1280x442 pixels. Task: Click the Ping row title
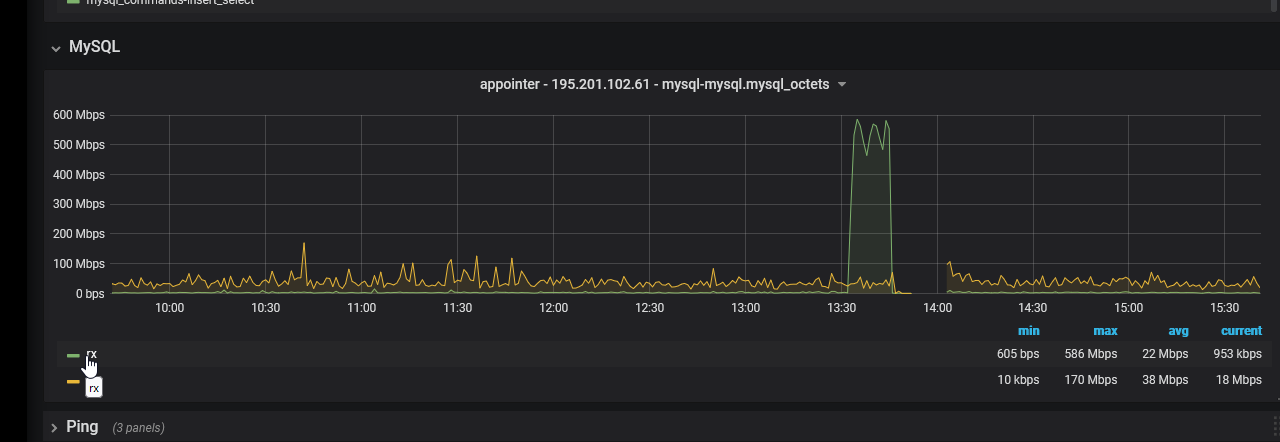[82, 426]
